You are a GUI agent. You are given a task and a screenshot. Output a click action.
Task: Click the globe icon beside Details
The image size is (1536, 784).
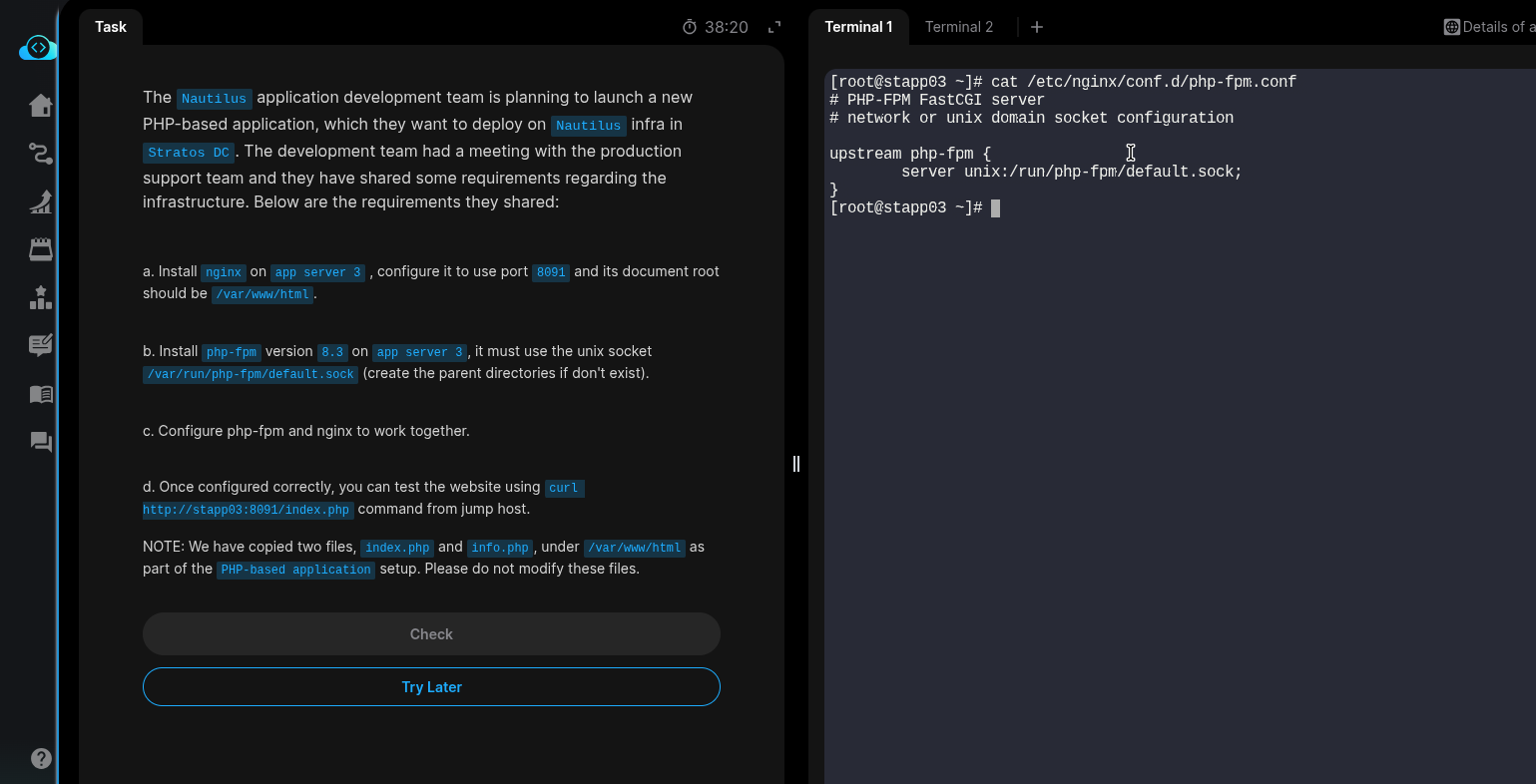coord(1452,27)
